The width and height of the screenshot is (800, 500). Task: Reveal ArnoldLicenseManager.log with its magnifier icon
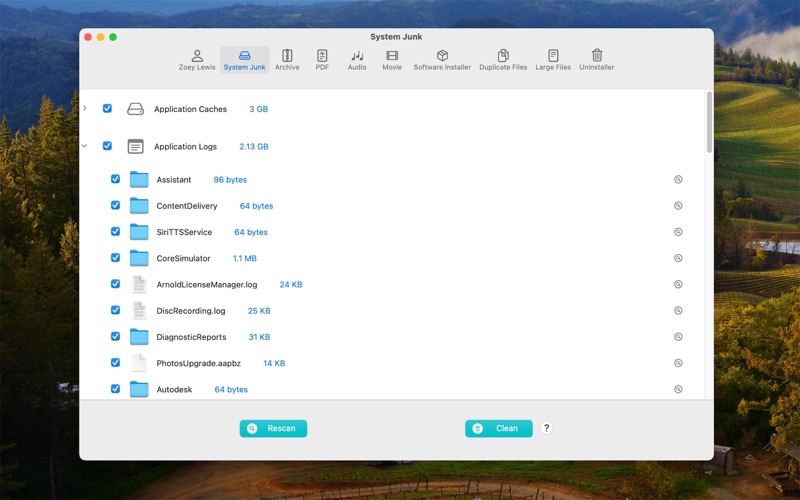678,284
